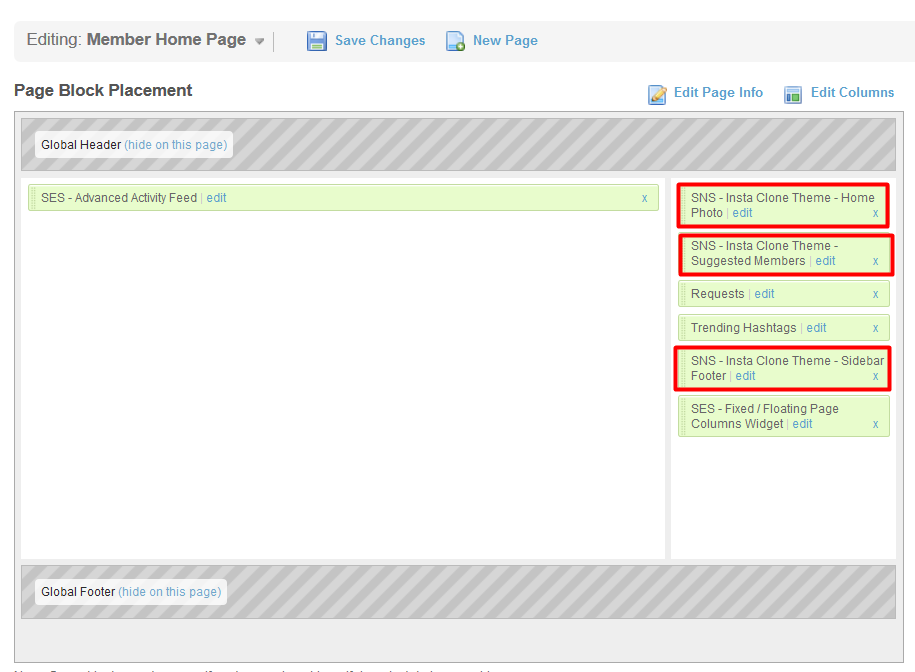915x672 pixels.
Task: Remove the Home Photo widget block
Action: [875, 213]
